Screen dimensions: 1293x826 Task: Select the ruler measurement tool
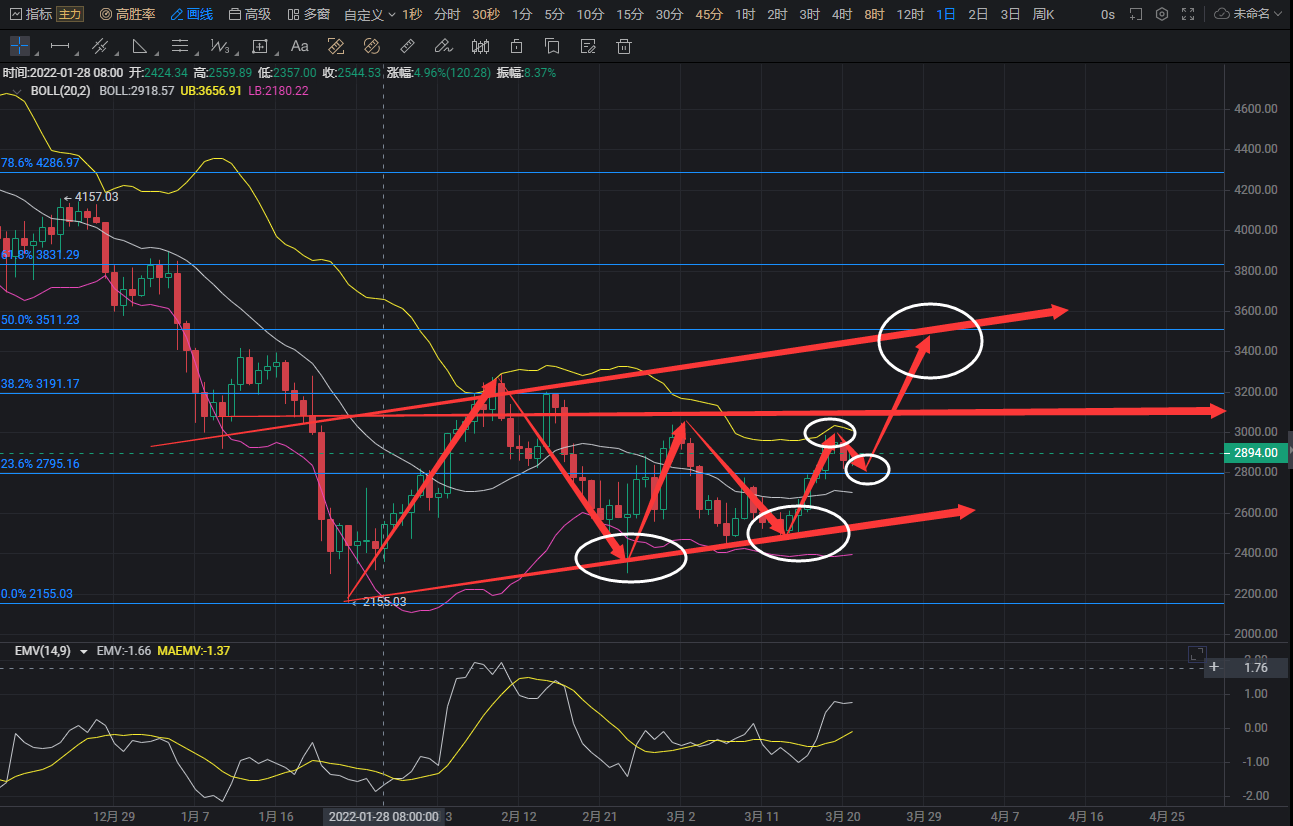(406, 46)
